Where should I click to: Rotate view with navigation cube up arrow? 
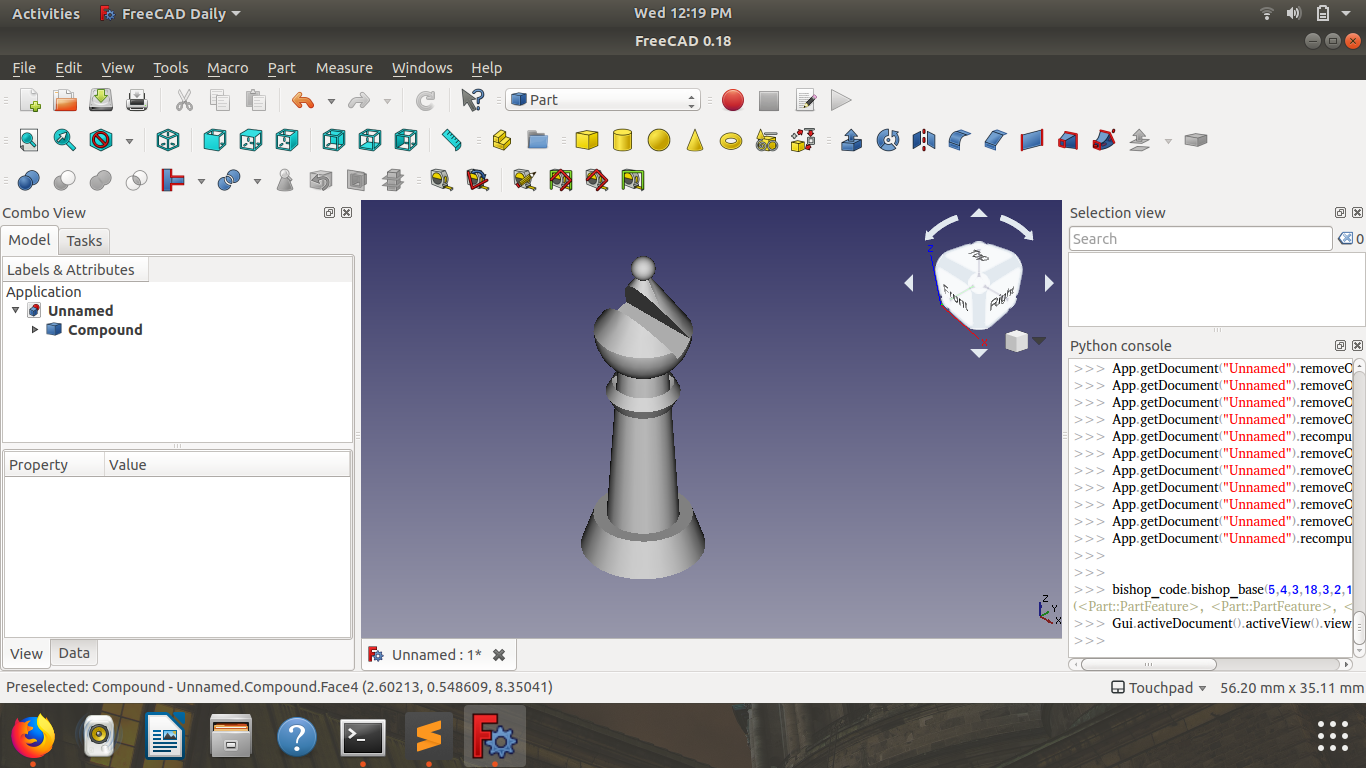pos(979,213)
